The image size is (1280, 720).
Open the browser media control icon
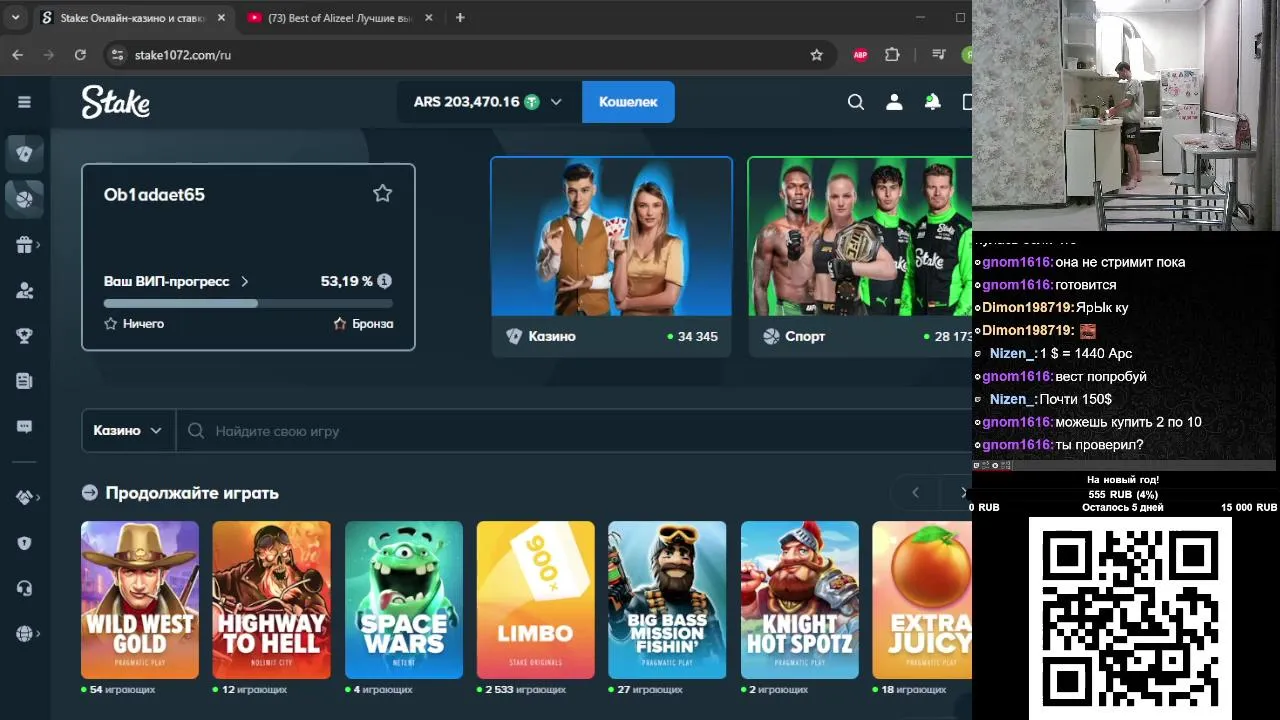[x=938, y=55]
